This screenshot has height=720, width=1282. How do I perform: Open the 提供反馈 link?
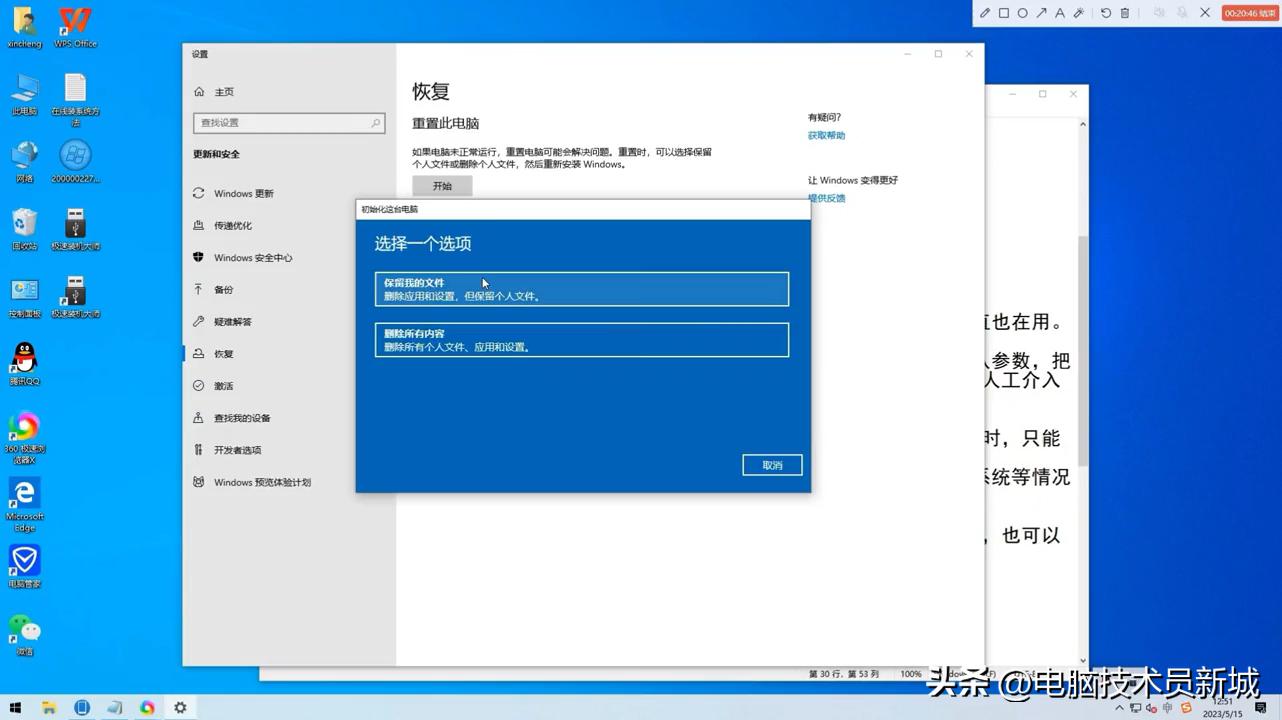point(826,198)
